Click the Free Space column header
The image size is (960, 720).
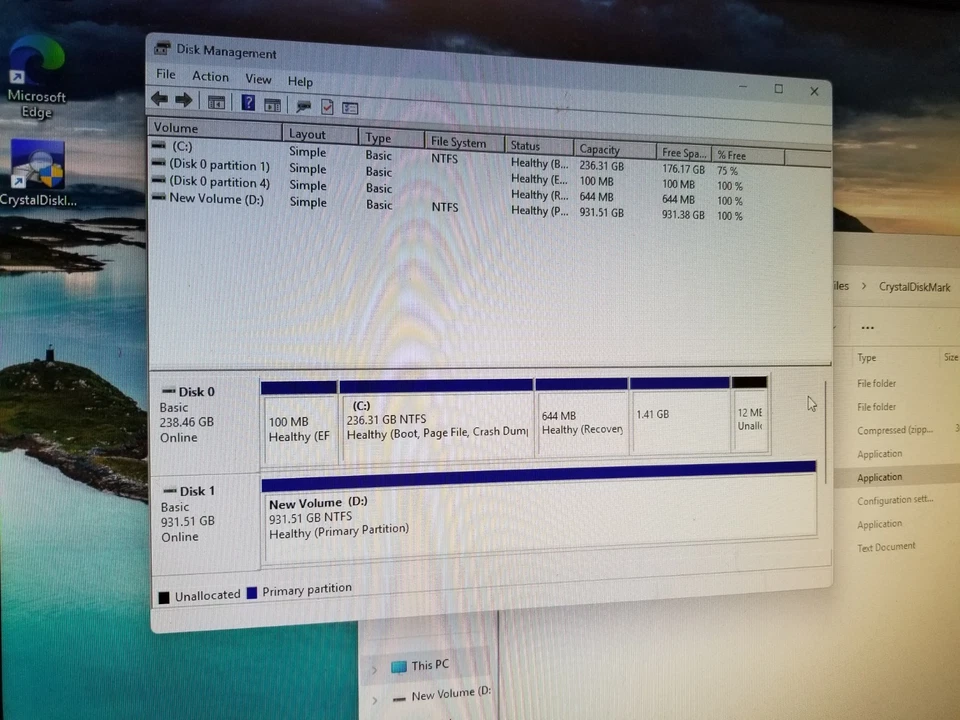[683, 152]
